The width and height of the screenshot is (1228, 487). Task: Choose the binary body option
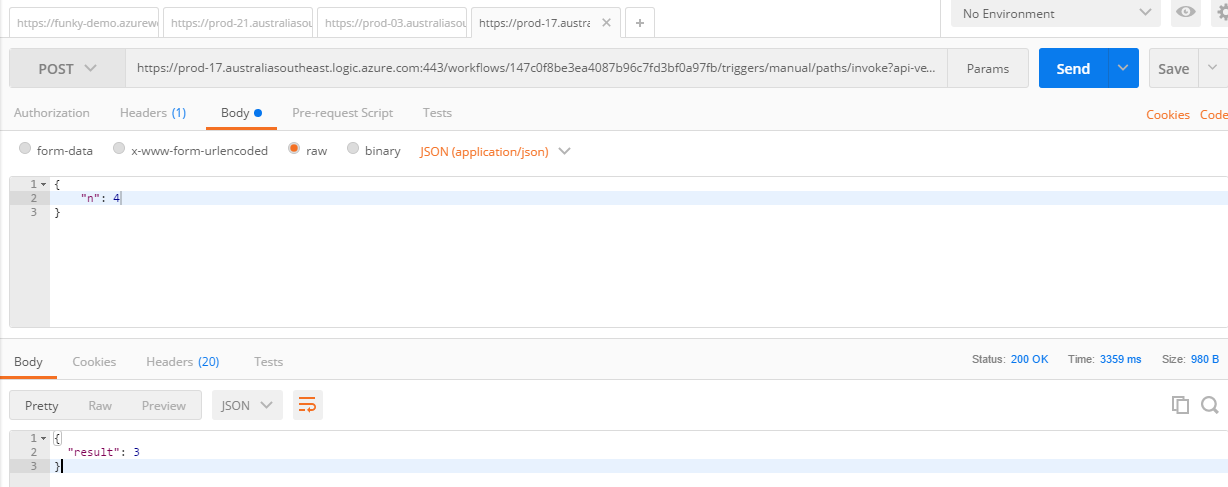coord(353,150)
